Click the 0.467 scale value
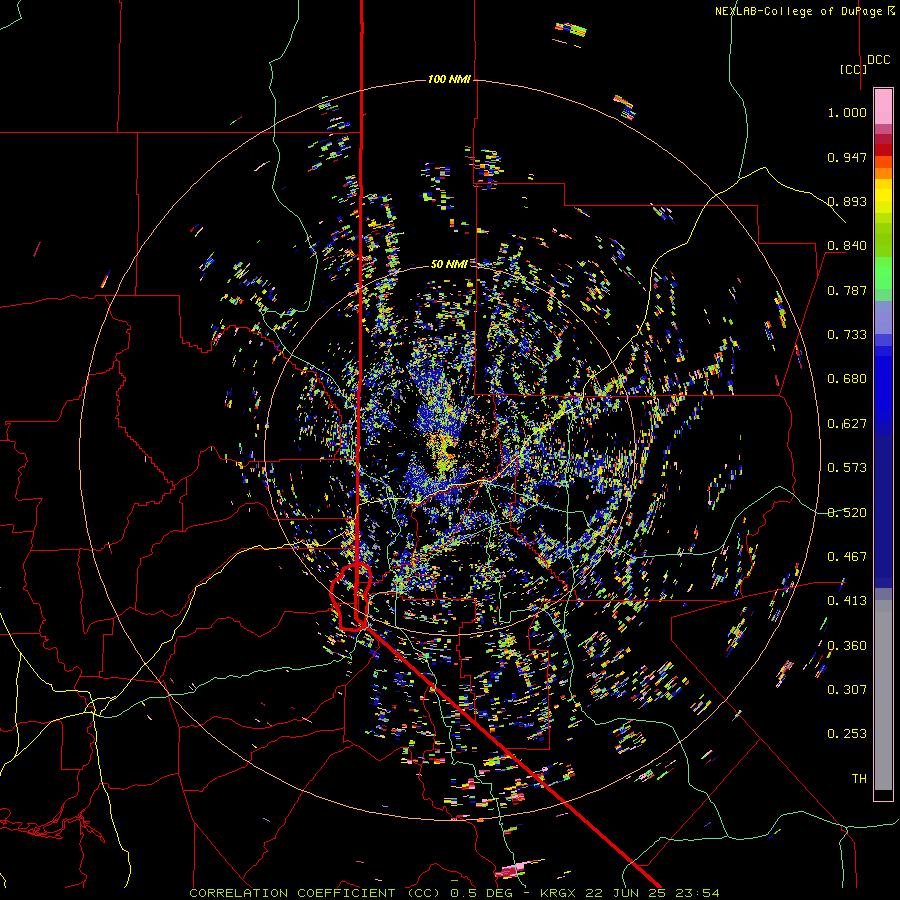This screenshot has height=900, width=900. pyautogui.click(x=847, y=557)
